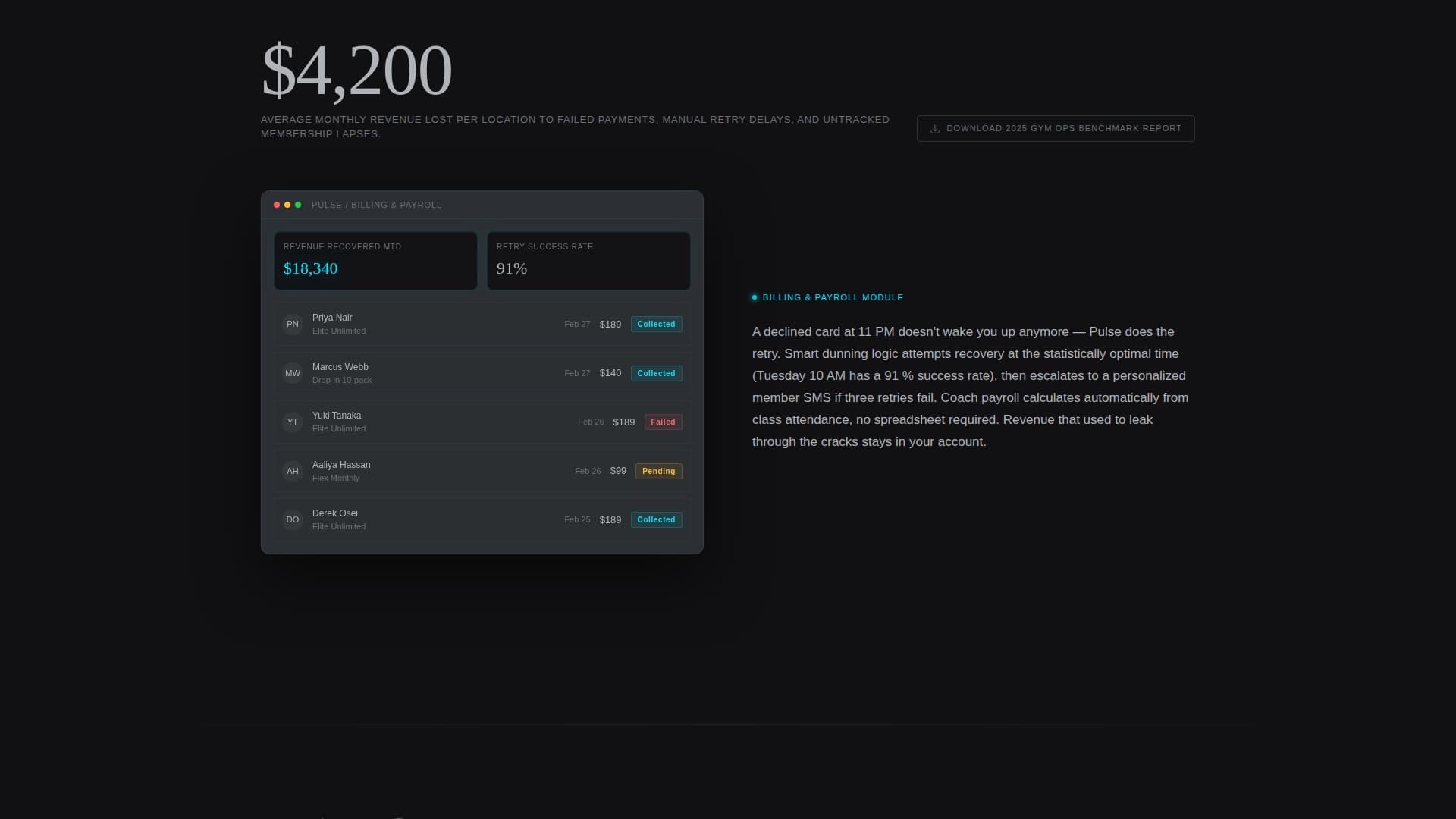Image resolution: width=1456 pixels, height=819 pixels.
Task: Click Feb 27 date on Priya Nair row
Action: coord(577,324)
